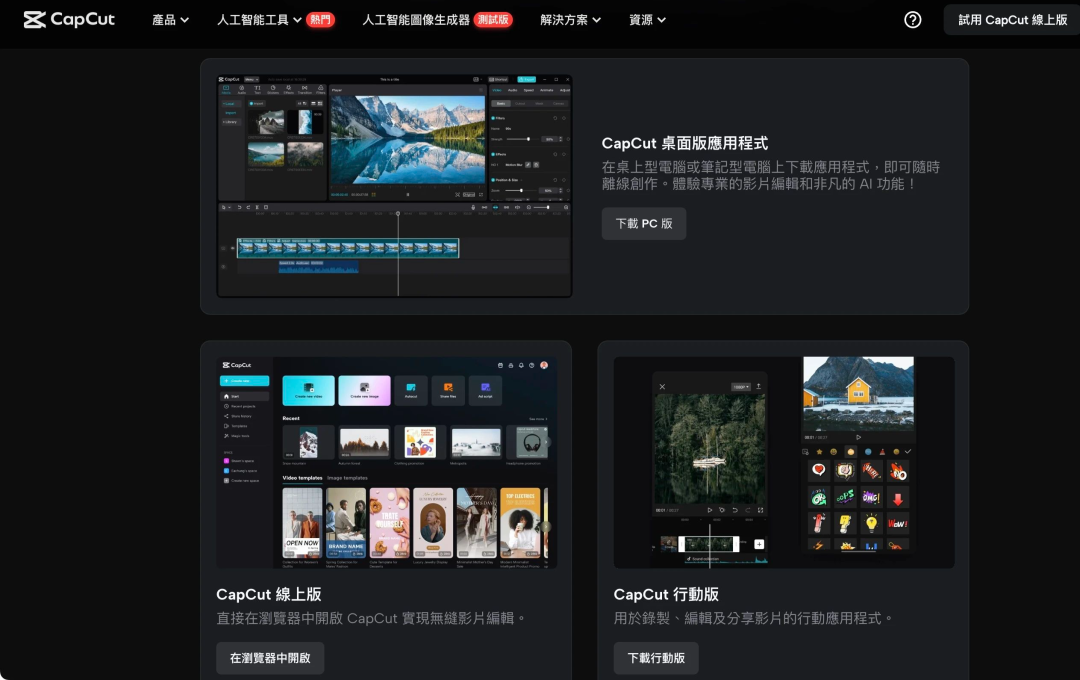Click the 試用 CapCut 線上版 button
Screen dimensions: 1080x680
point(1011,19)
